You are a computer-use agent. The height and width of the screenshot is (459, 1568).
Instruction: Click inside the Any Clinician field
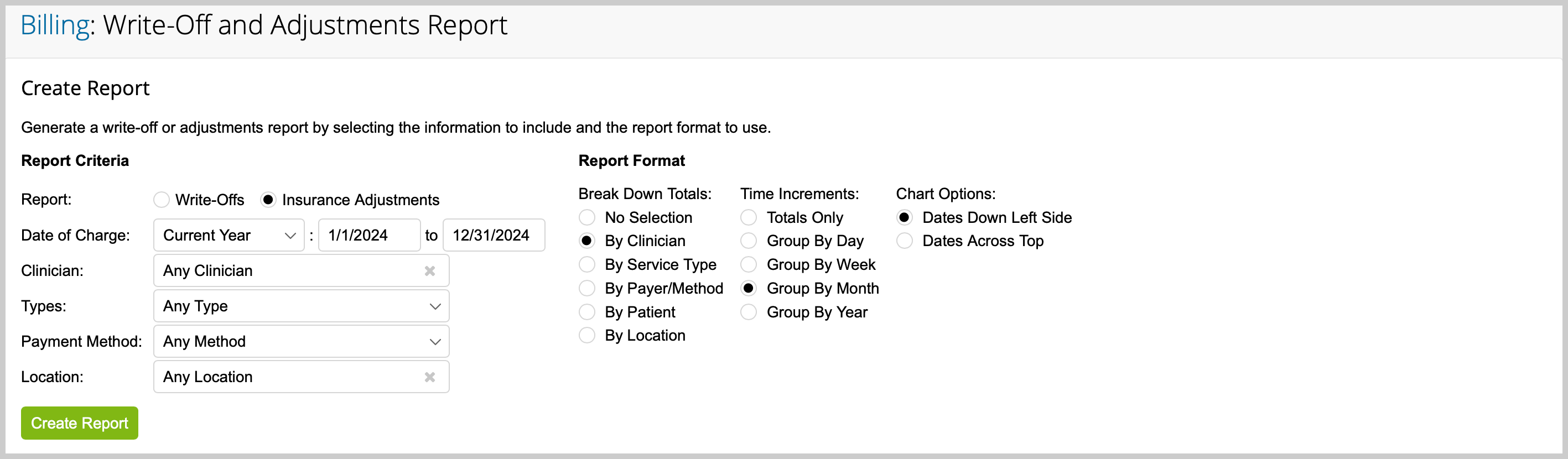coord(286,271)
